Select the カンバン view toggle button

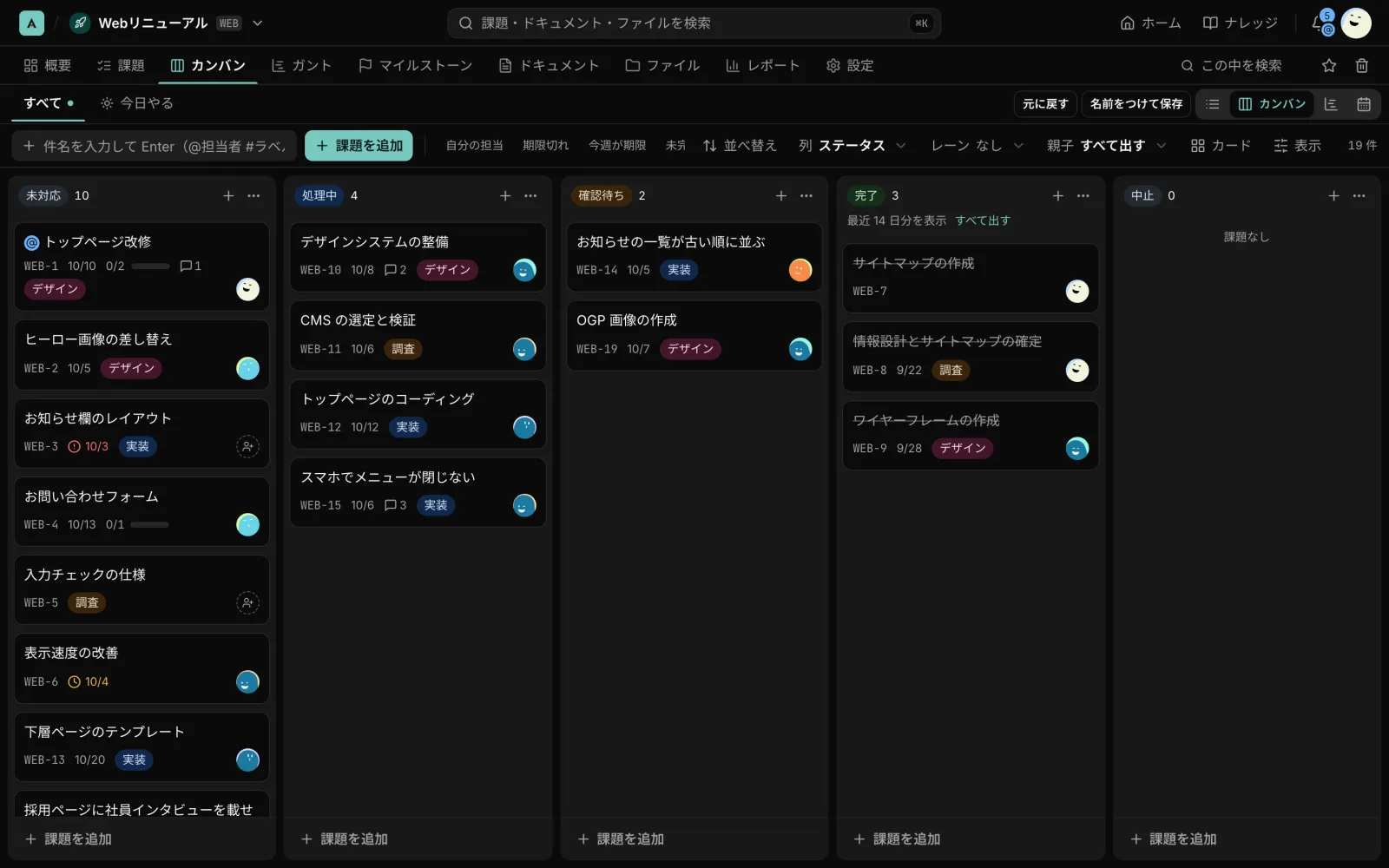click(1272, 104)
